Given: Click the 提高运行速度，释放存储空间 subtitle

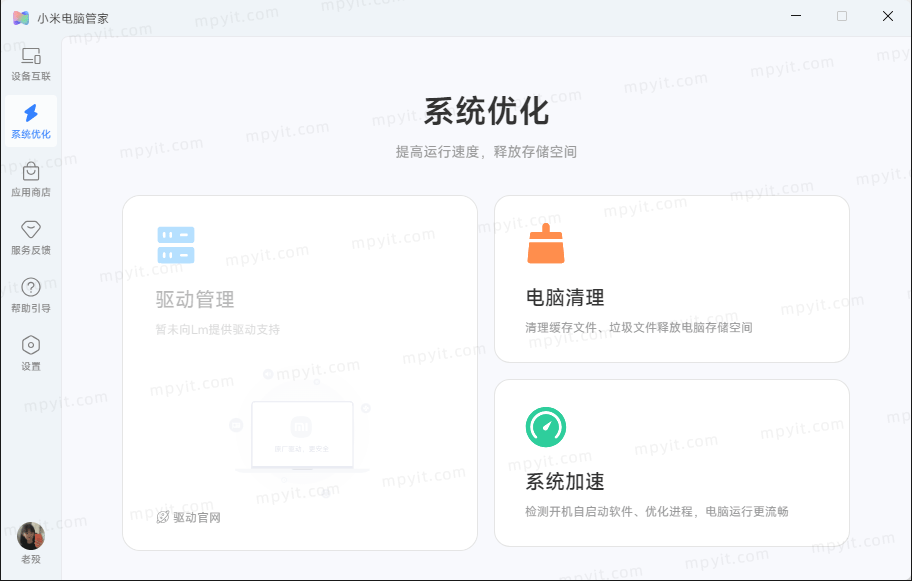Looking at the screenshot, I should coord(486,152).
